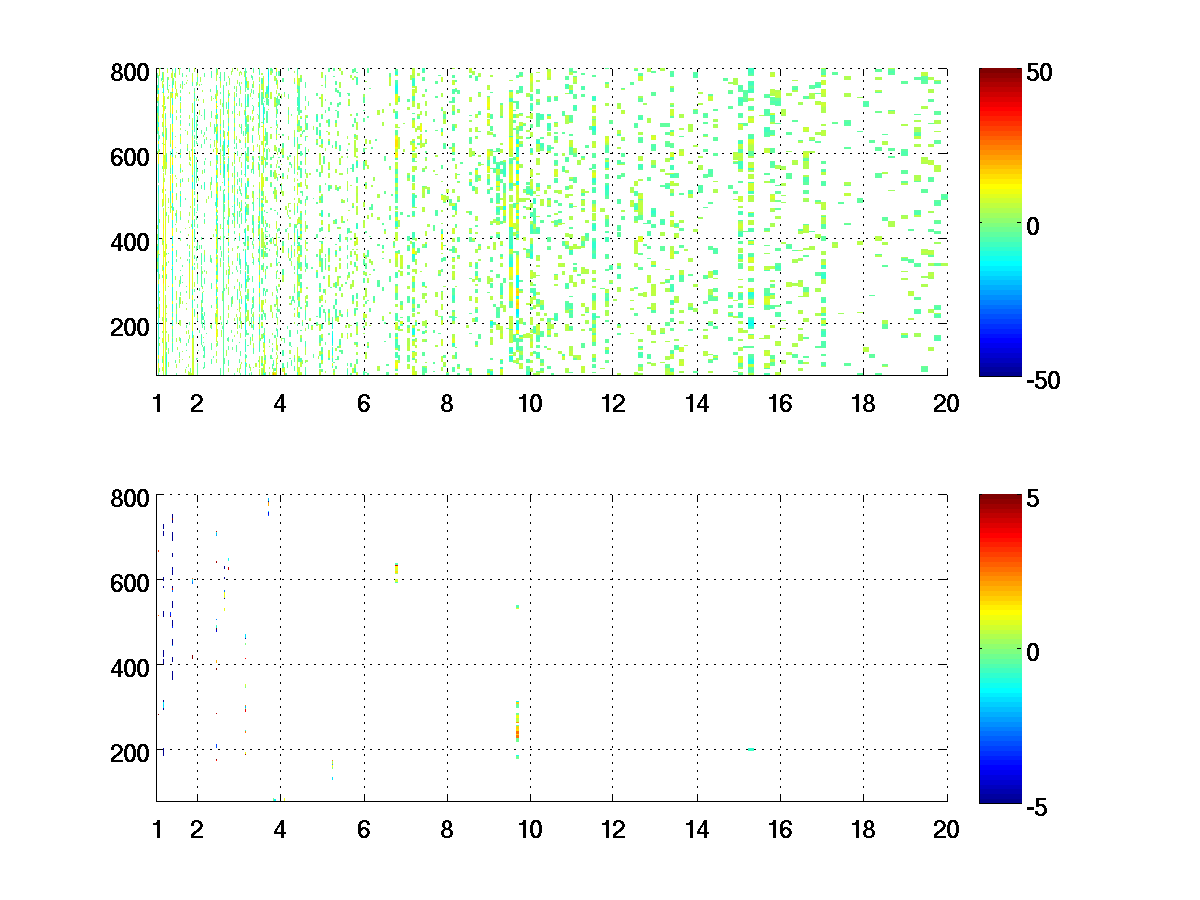Click the bottom plot's colorbar

click(1000, 648)
